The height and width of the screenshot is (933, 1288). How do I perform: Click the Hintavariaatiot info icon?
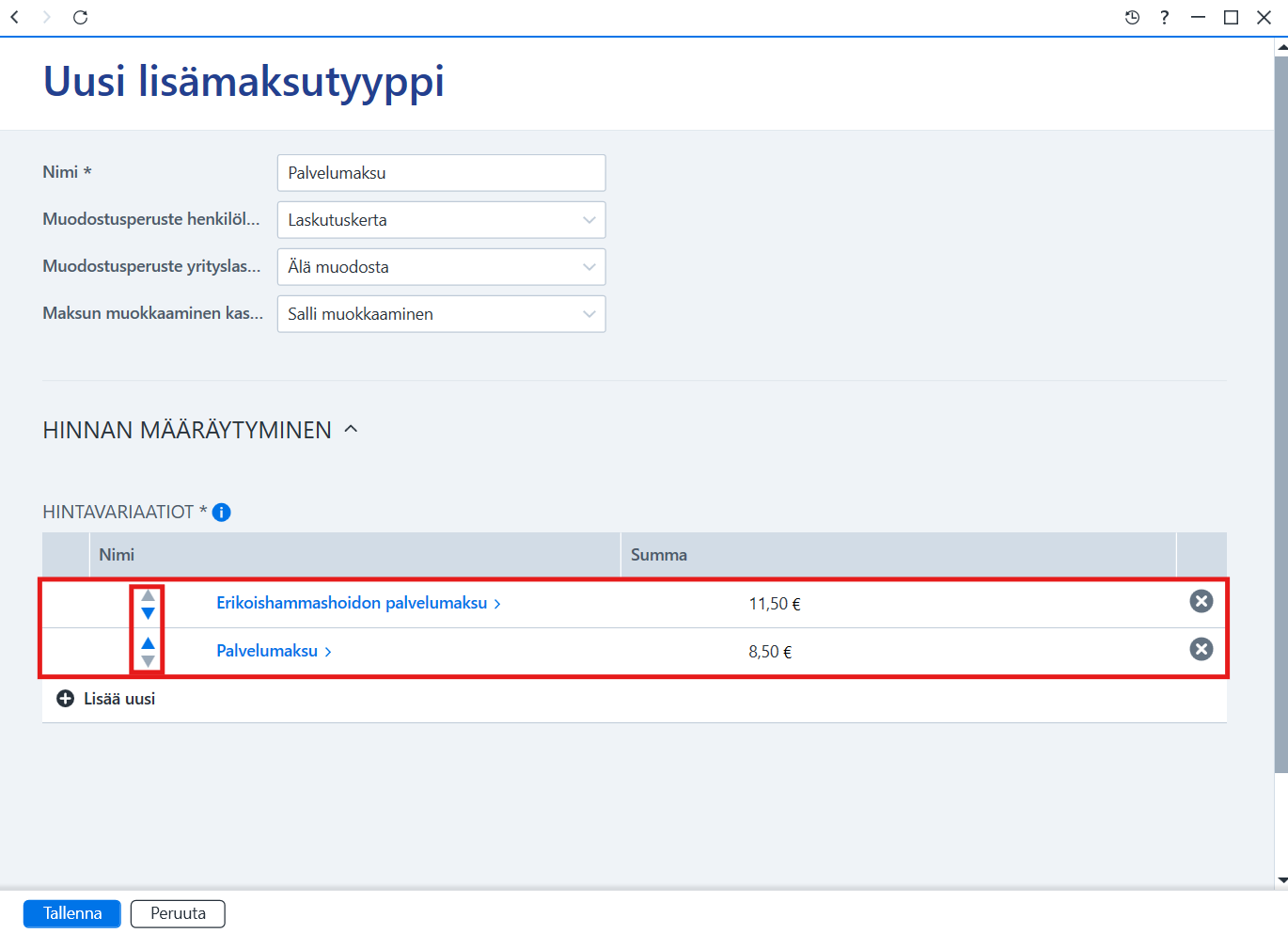tap(222, 512)
